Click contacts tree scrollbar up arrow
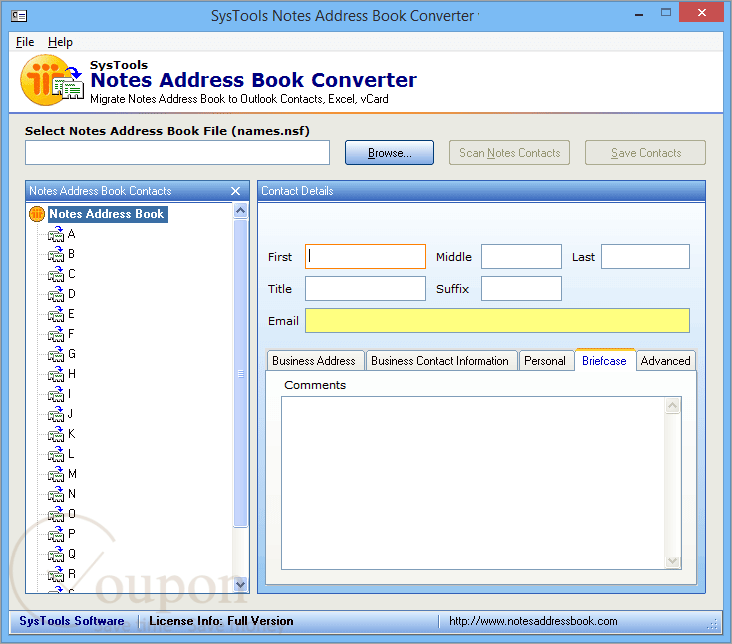732x644 pixels. click(240, 211)
